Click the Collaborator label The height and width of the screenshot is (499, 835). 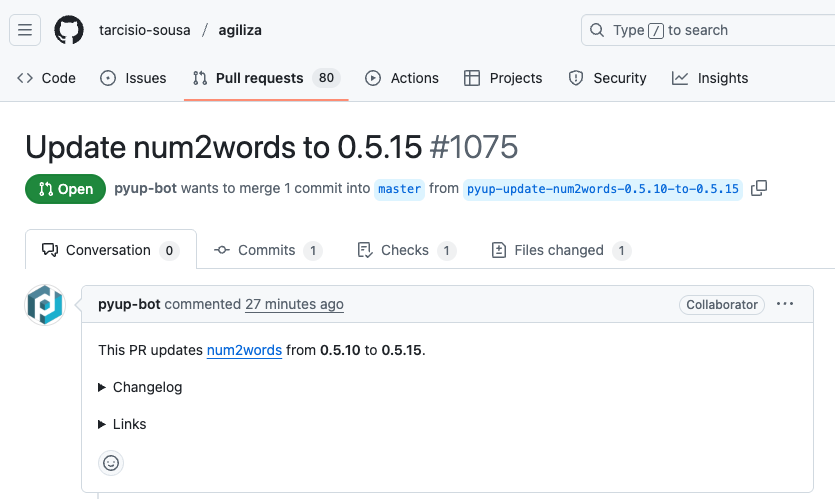tap(722, 305)
